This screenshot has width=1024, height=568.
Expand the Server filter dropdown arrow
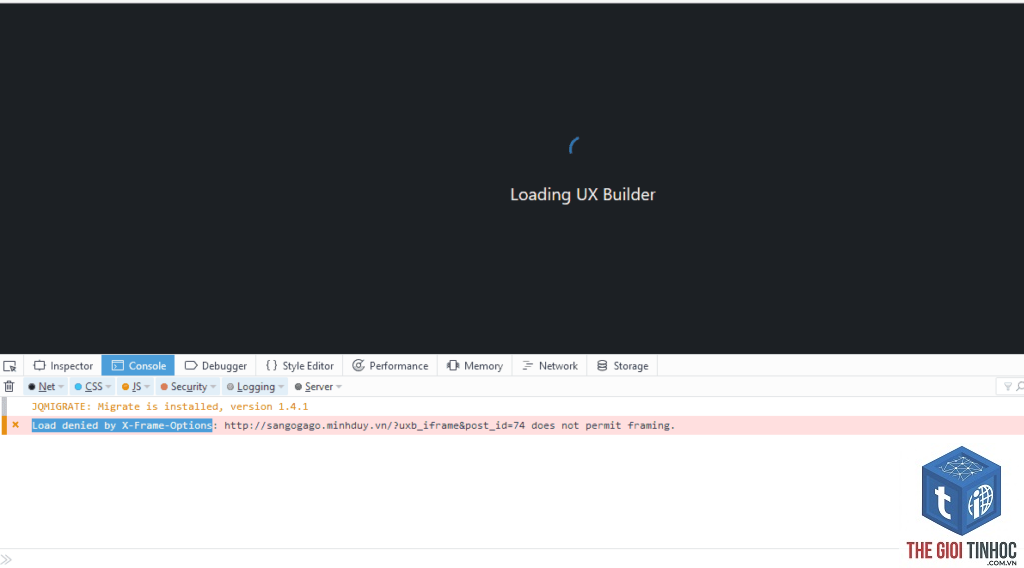339,387
